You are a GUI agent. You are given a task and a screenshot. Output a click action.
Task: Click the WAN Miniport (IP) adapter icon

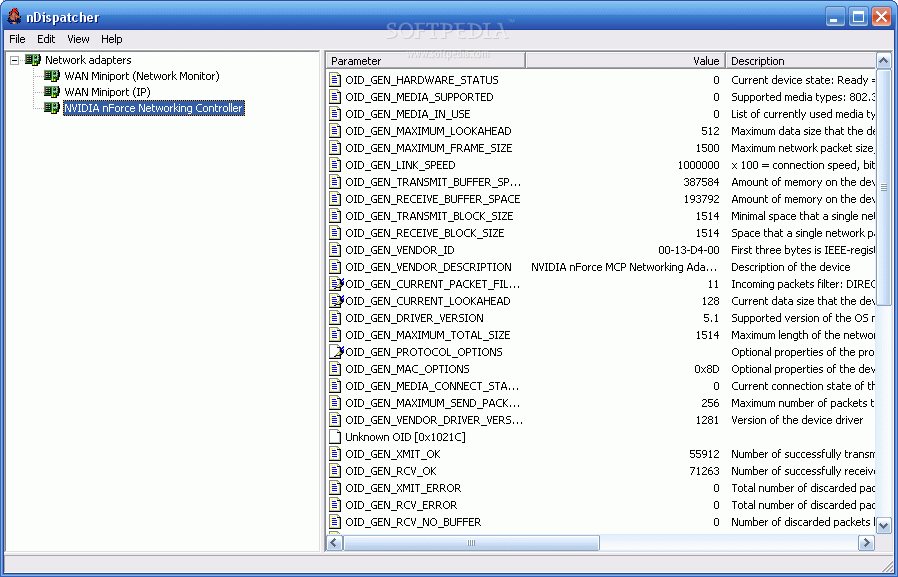point(52,92)
